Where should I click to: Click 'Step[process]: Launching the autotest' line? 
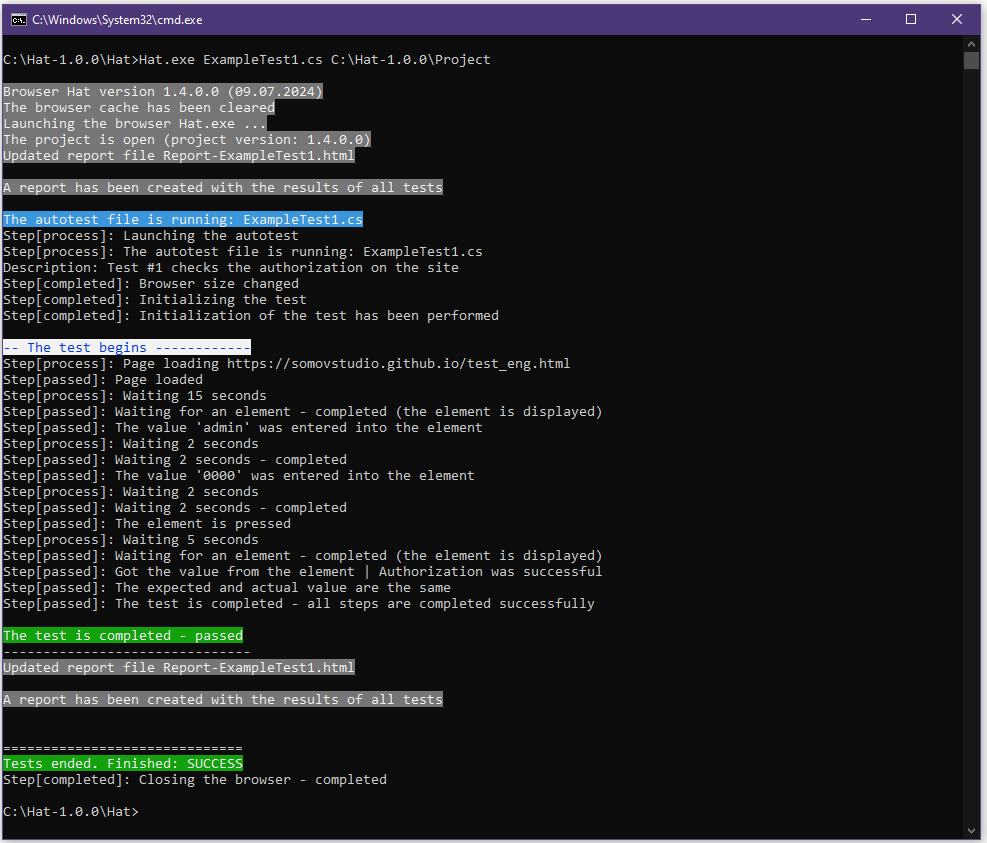[x=151, y=235]
